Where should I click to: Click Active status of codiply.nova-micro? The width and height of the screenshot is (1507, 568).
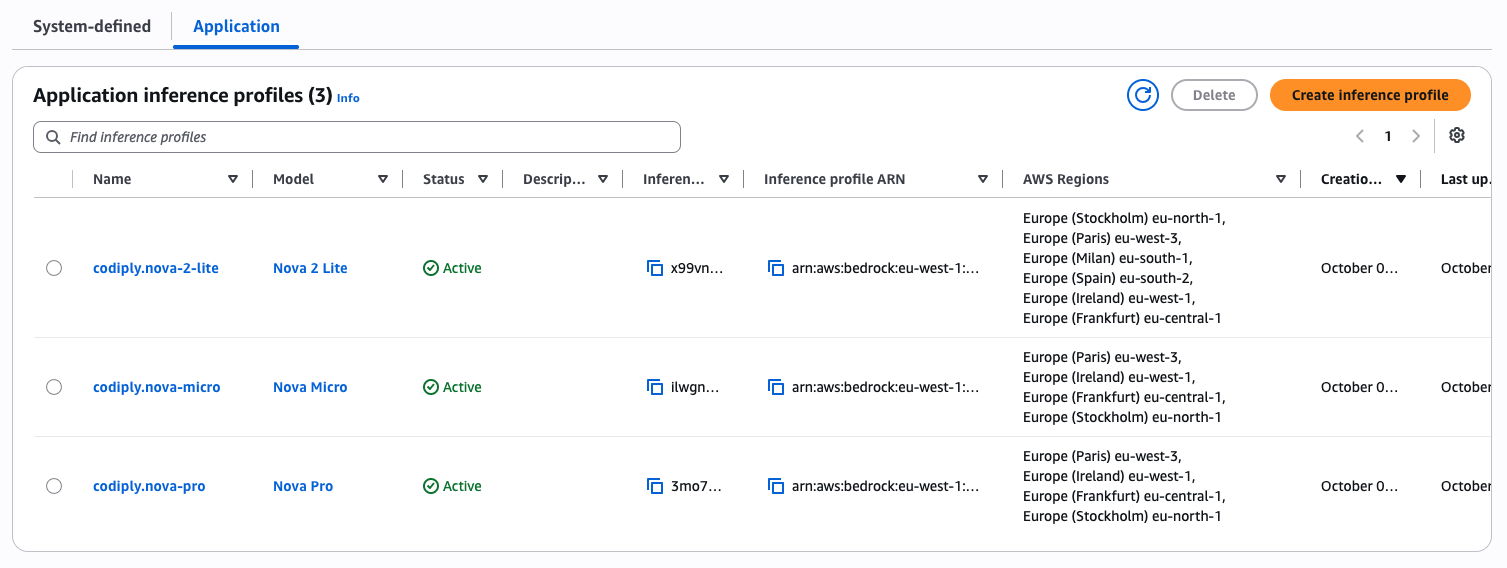point(452,387)
